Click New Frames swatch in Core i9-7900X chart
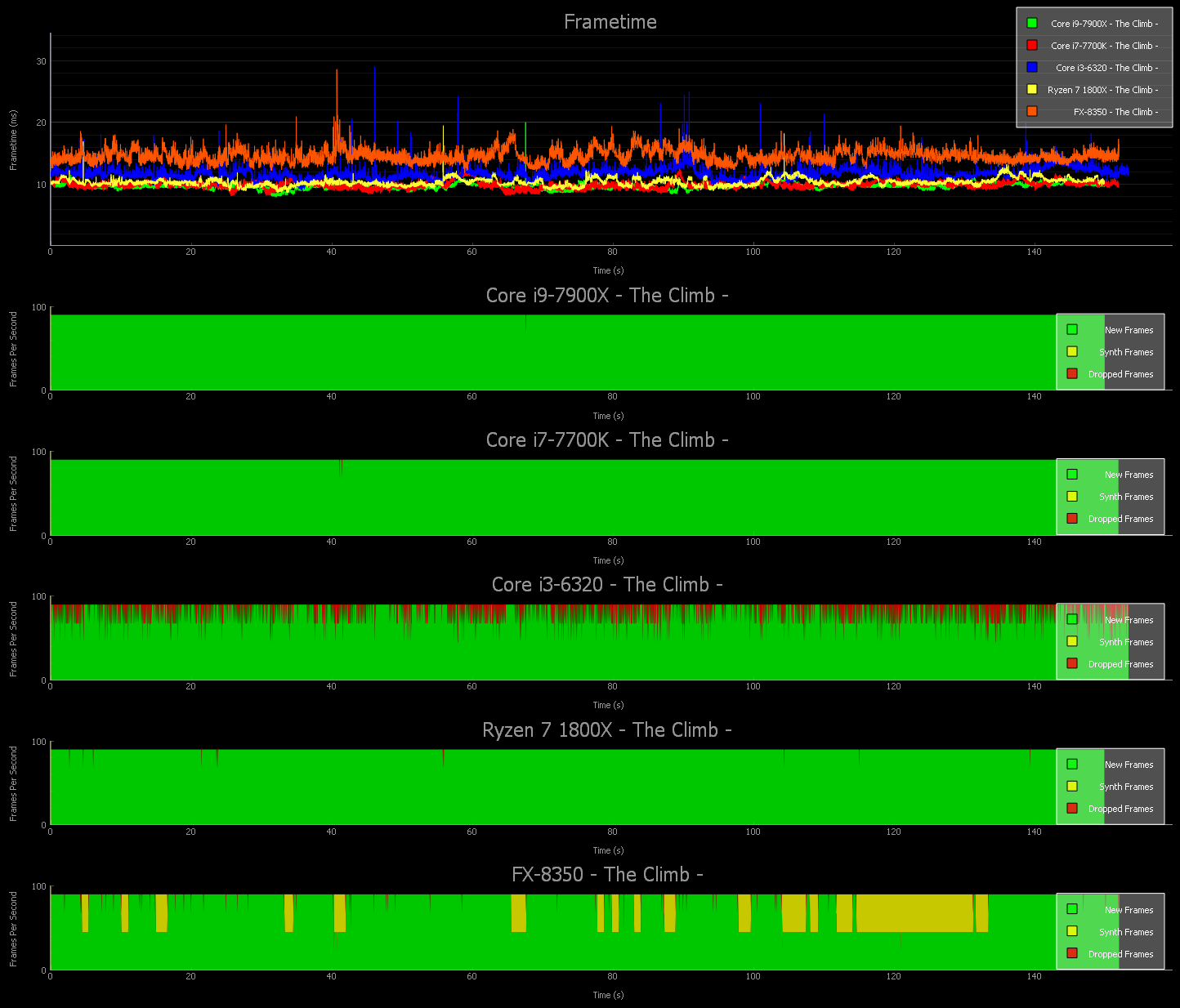The width and height of the screenshot is (1180, 1008). tap(1072, 330)
